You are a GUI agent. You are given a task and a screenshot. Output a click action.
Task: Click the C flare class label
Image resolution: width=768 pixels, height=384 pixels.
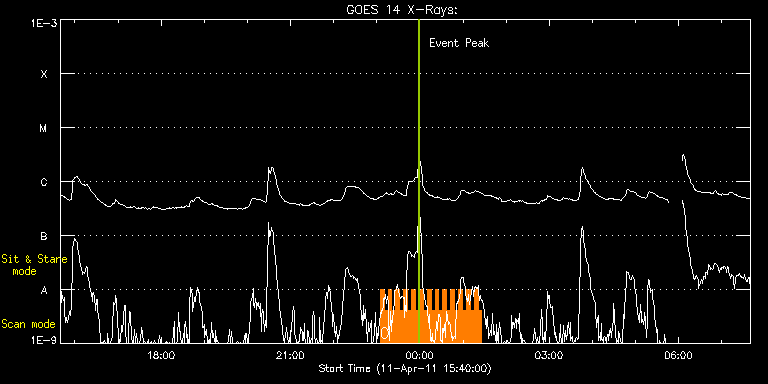44,182
